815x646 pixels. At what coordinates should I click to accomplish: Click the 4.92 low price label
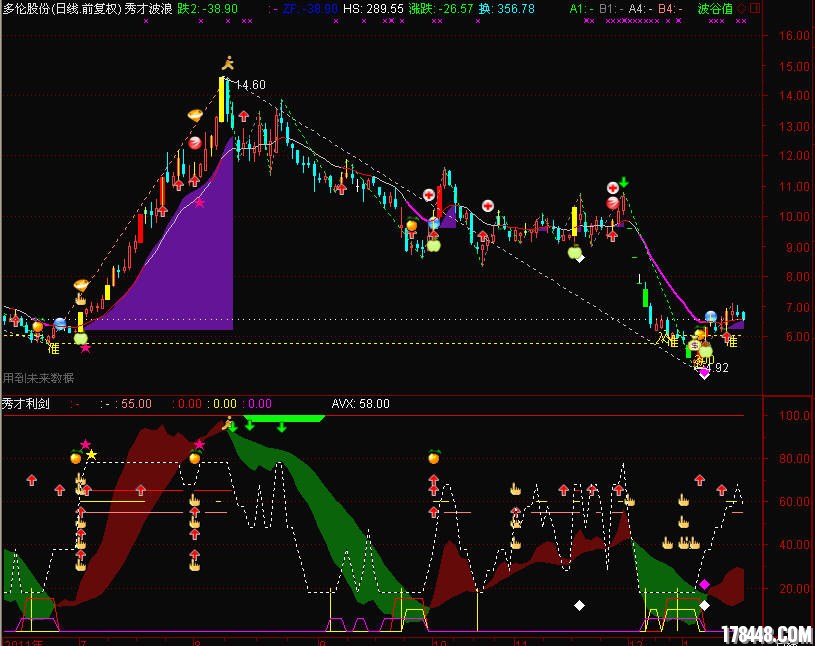point(719,368)
